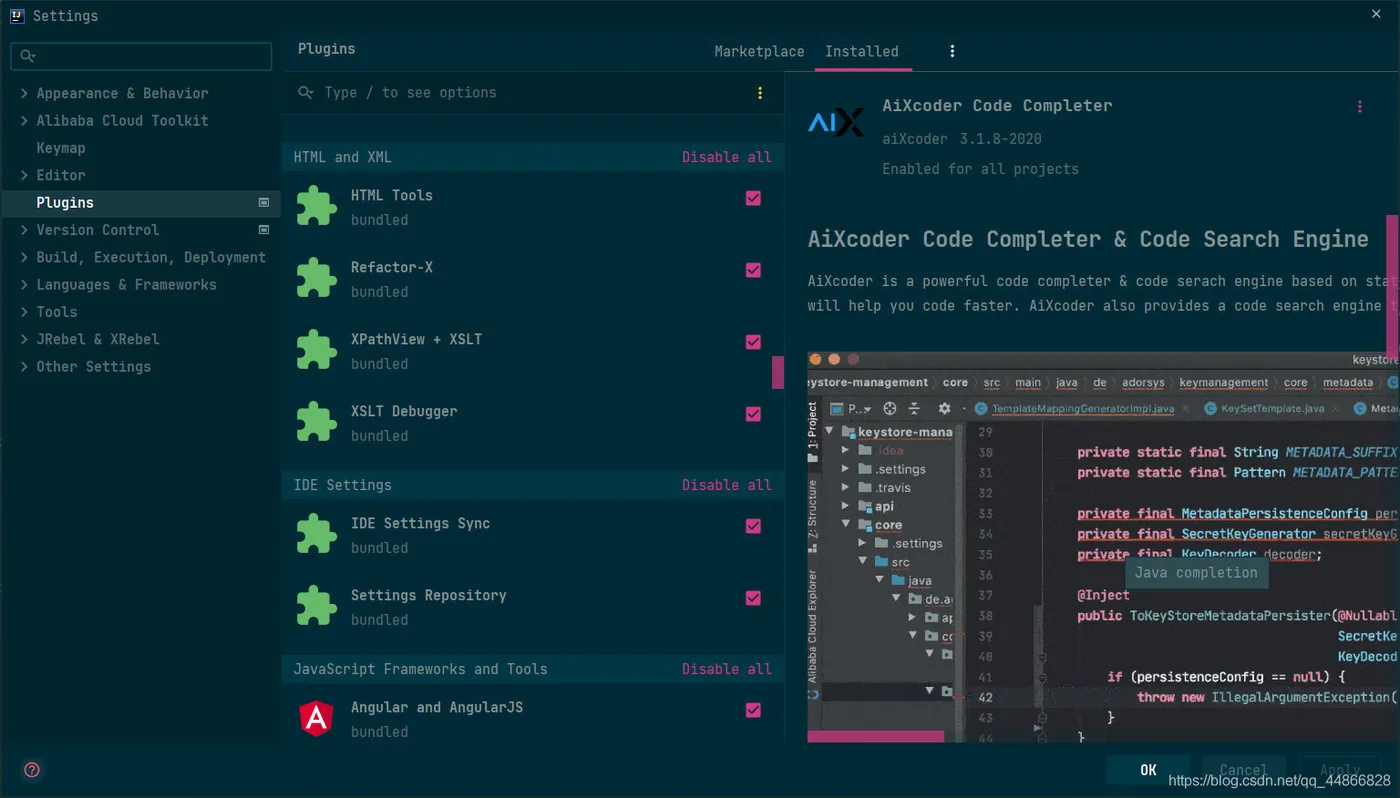Expand the Editor settings tree node
1400x798 pixels.
pos(24,175)
